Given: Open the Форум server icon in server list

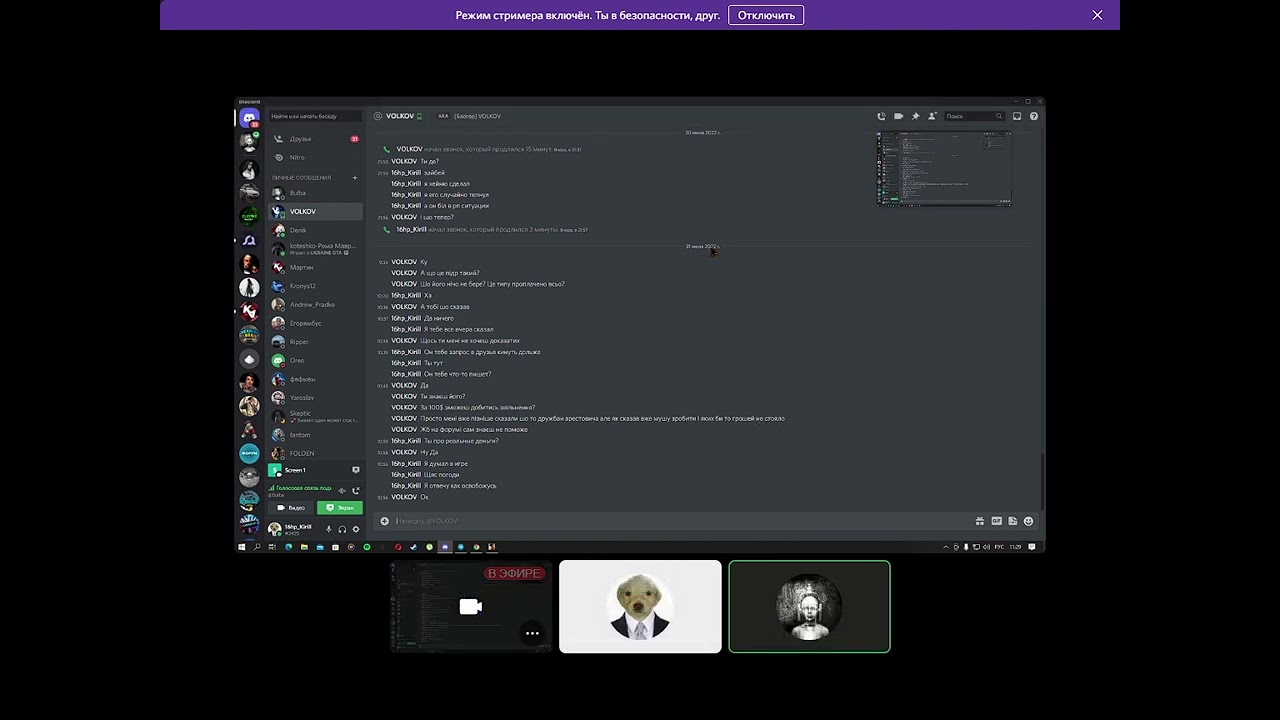Looking at the screenshot, I should (x=249, y=453).
